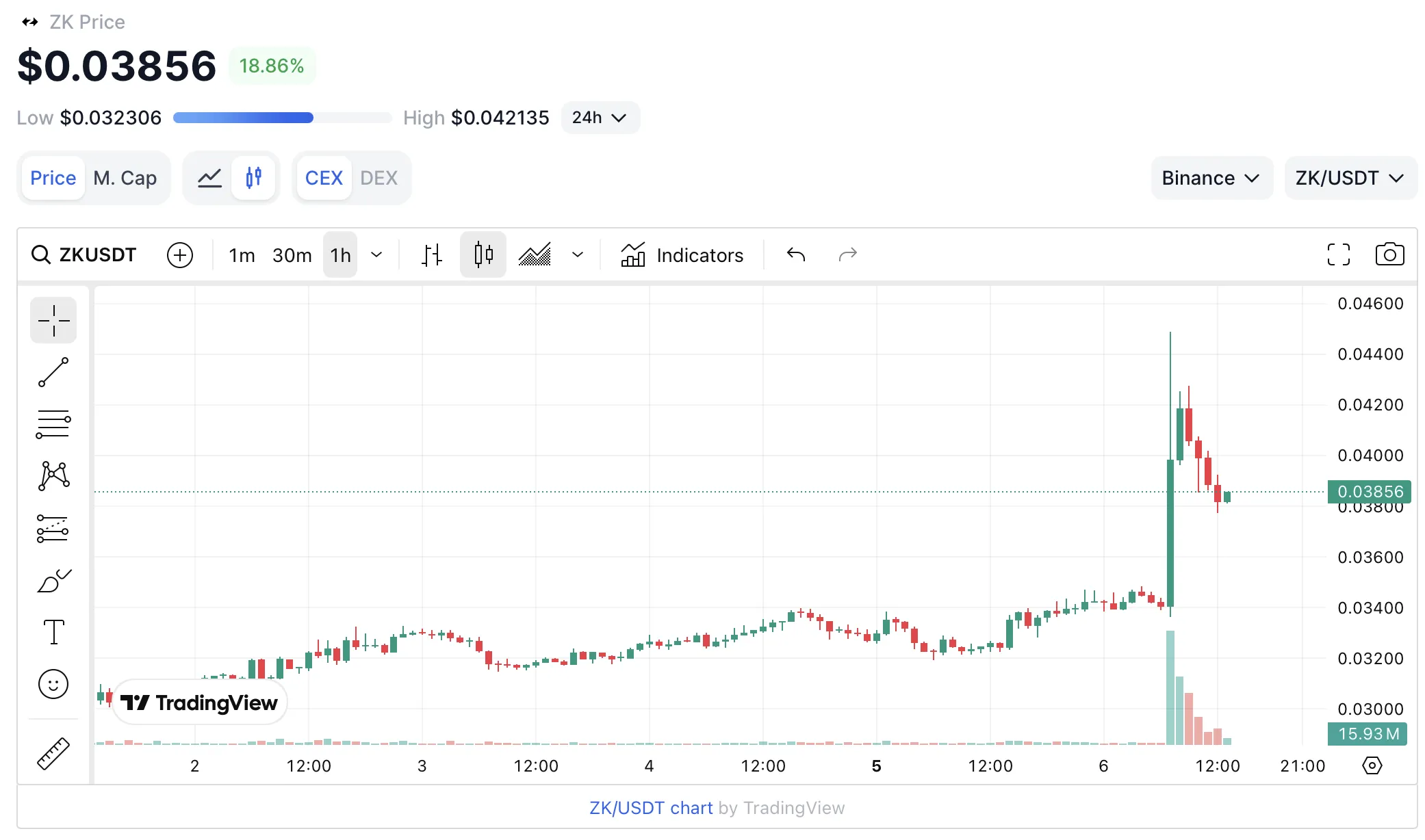Select the 30m timeframe

(x=292, y=255)
